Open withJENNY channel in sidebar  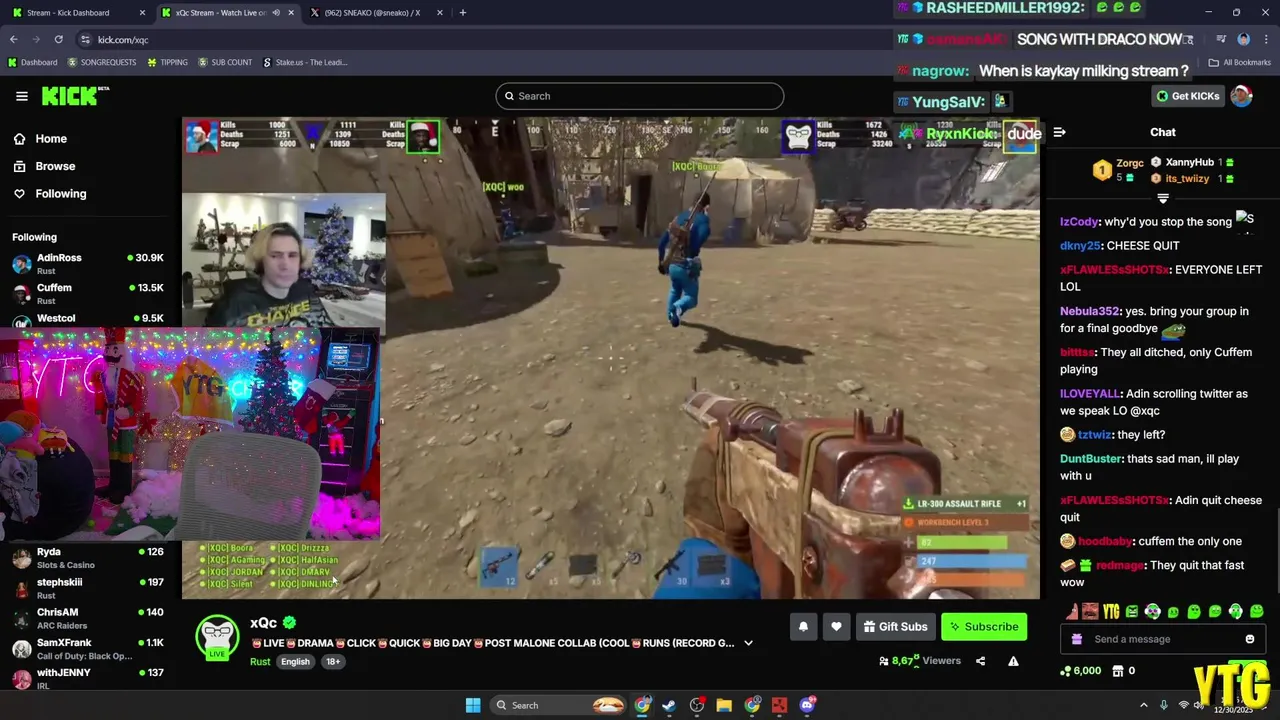click(88, 678)
